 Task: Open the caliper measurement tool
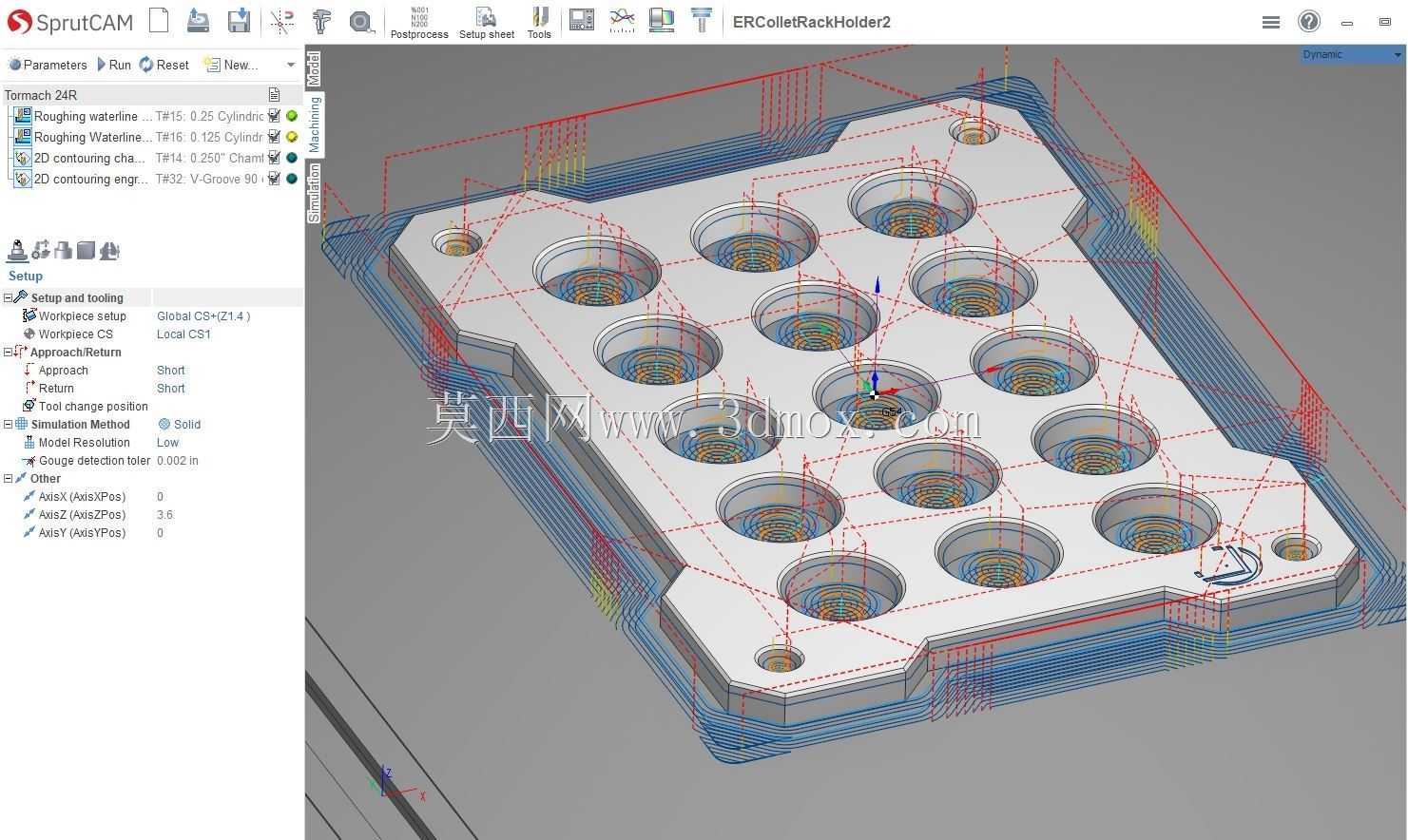pyautogui.click(x=321, y=21)
